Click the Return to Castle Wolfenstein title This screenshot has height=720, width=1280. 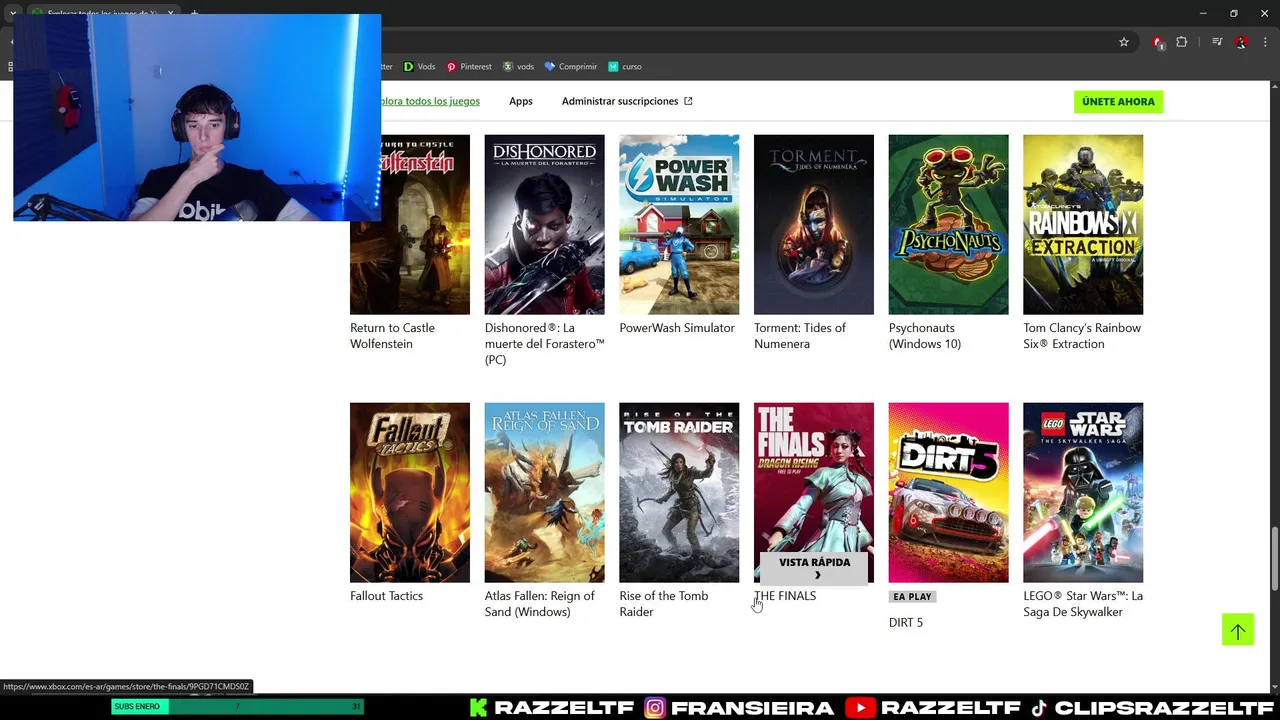click(x=395, y=336)
